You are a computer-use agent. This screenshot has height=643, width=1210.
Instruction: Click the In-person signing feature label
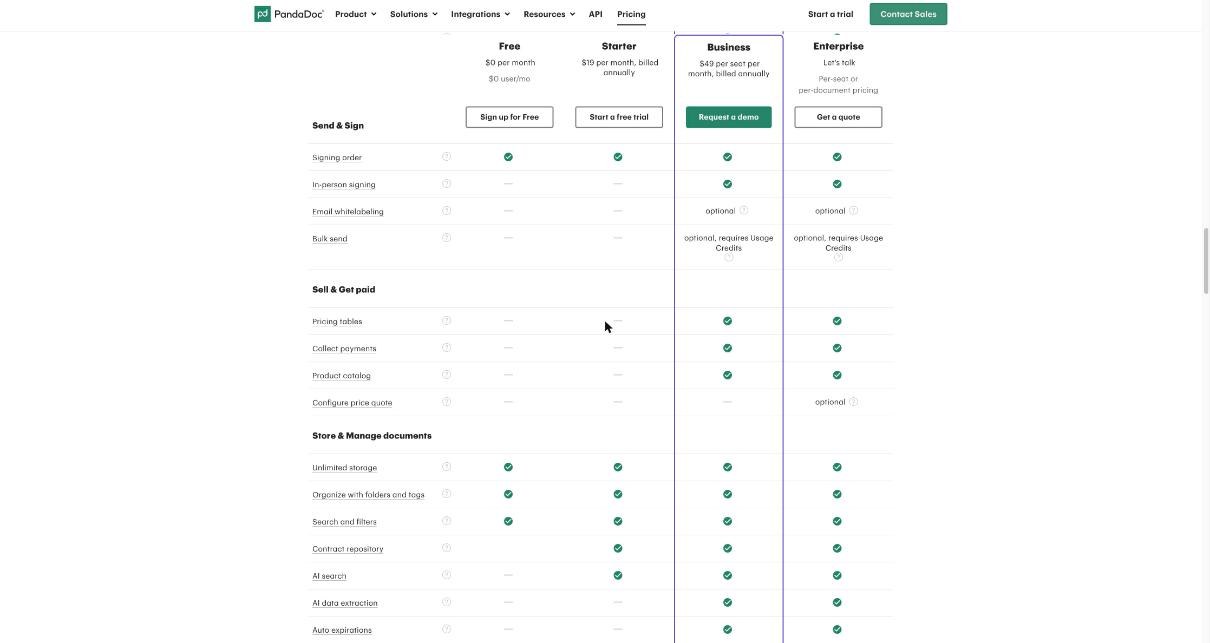pyautogui.click(x=344, y=184)
